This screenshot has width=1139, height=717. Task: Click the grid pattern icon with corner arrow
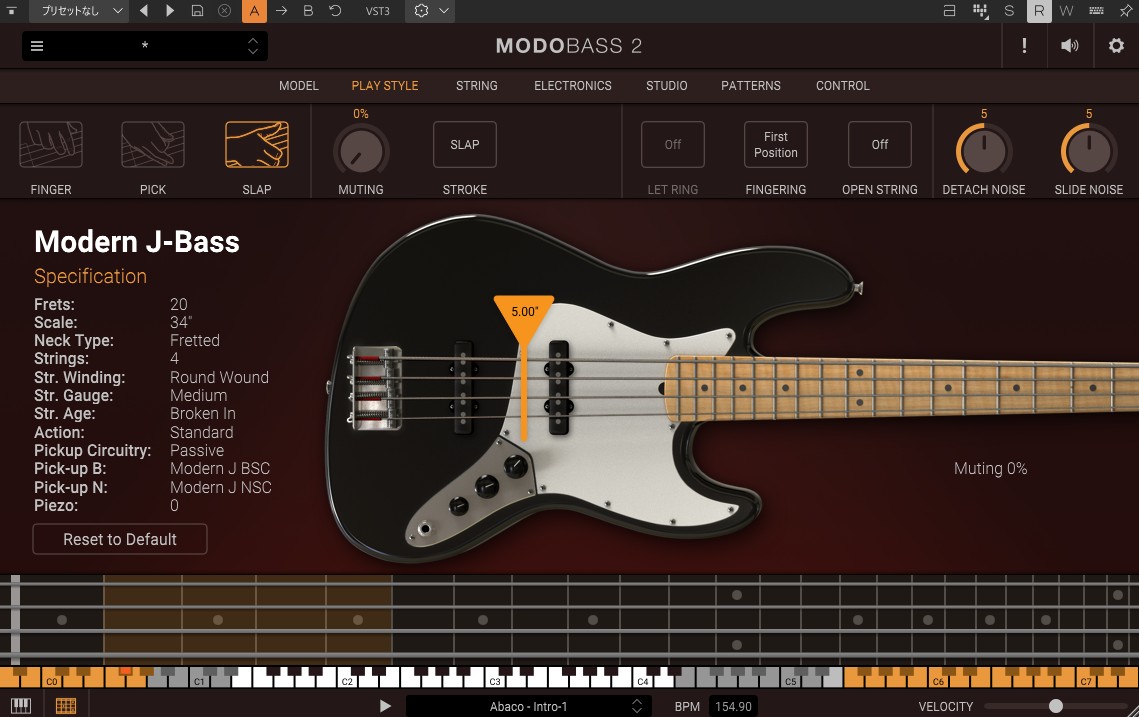[981, 11]
